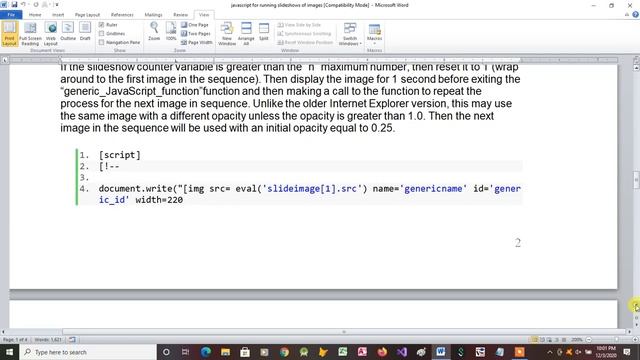Screen dimensions: 640x360
Task: Open Task View on taskbar
Action: pos(185,352)
